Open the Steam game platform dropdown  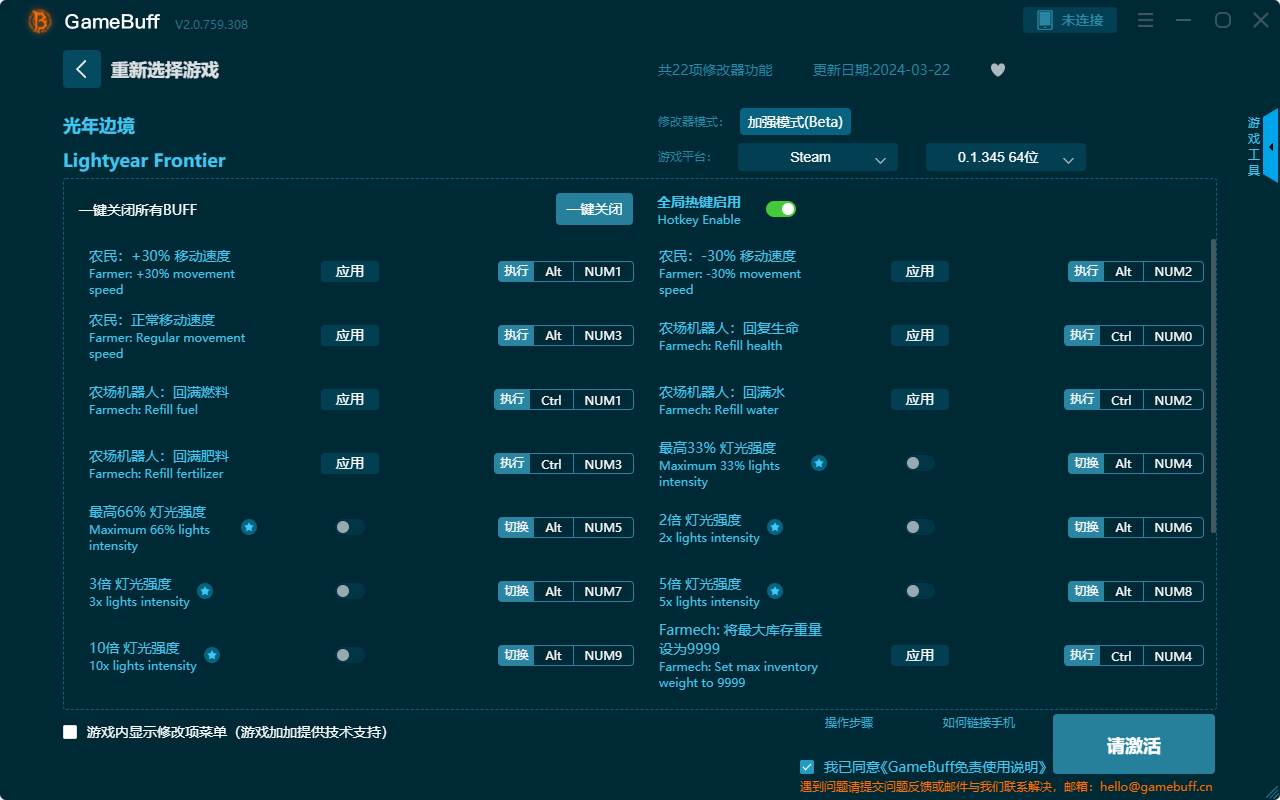click(x=817, y=157)
